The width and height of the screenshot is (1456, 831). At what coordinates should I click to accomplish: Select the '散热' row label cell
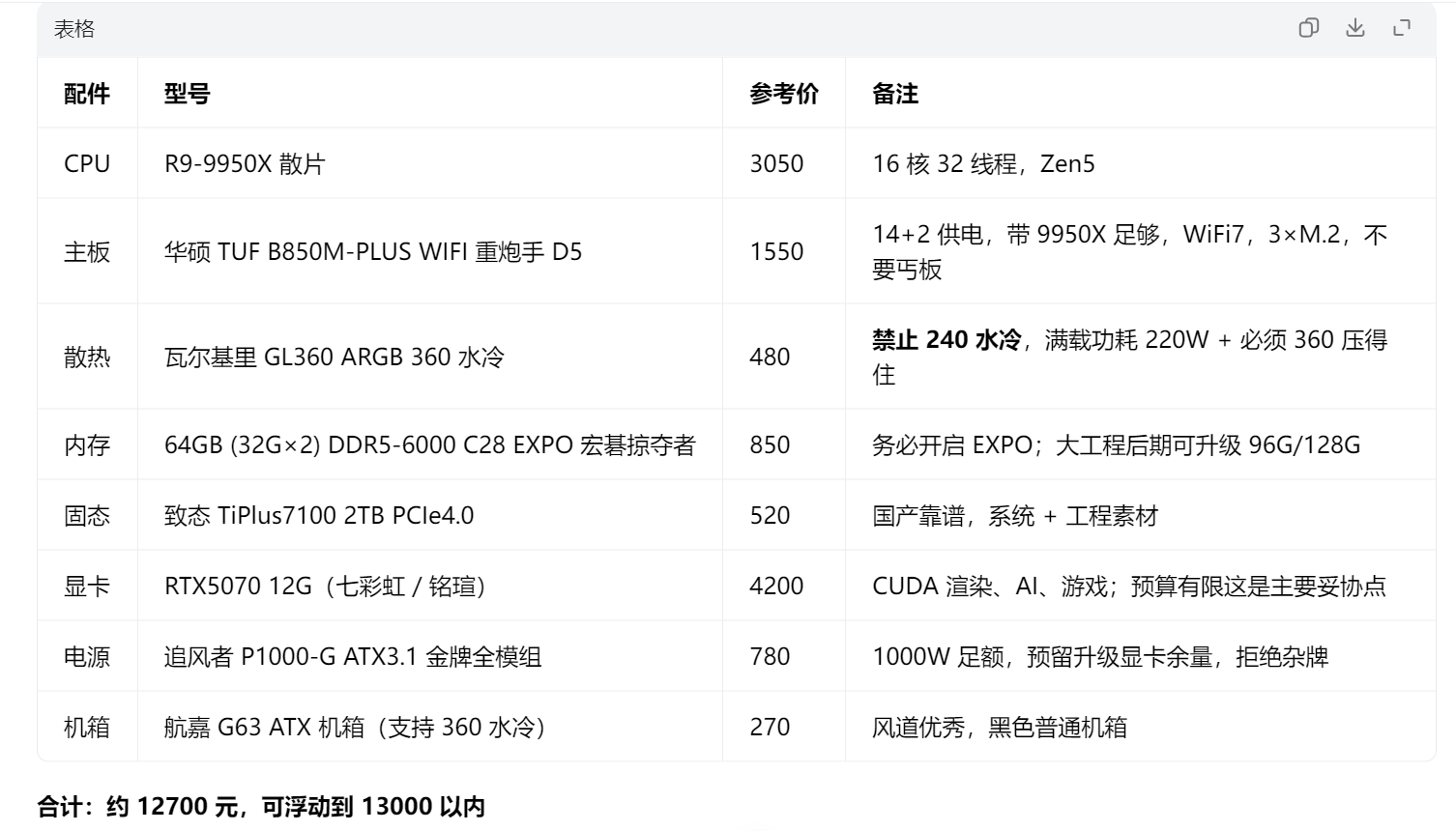tap(87, 357)
